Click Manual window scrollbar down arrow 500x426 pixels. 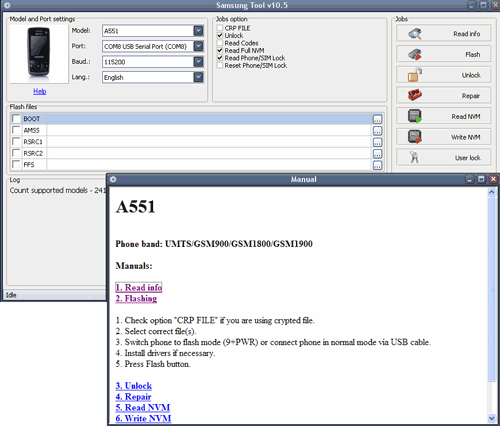click(492, 418)
